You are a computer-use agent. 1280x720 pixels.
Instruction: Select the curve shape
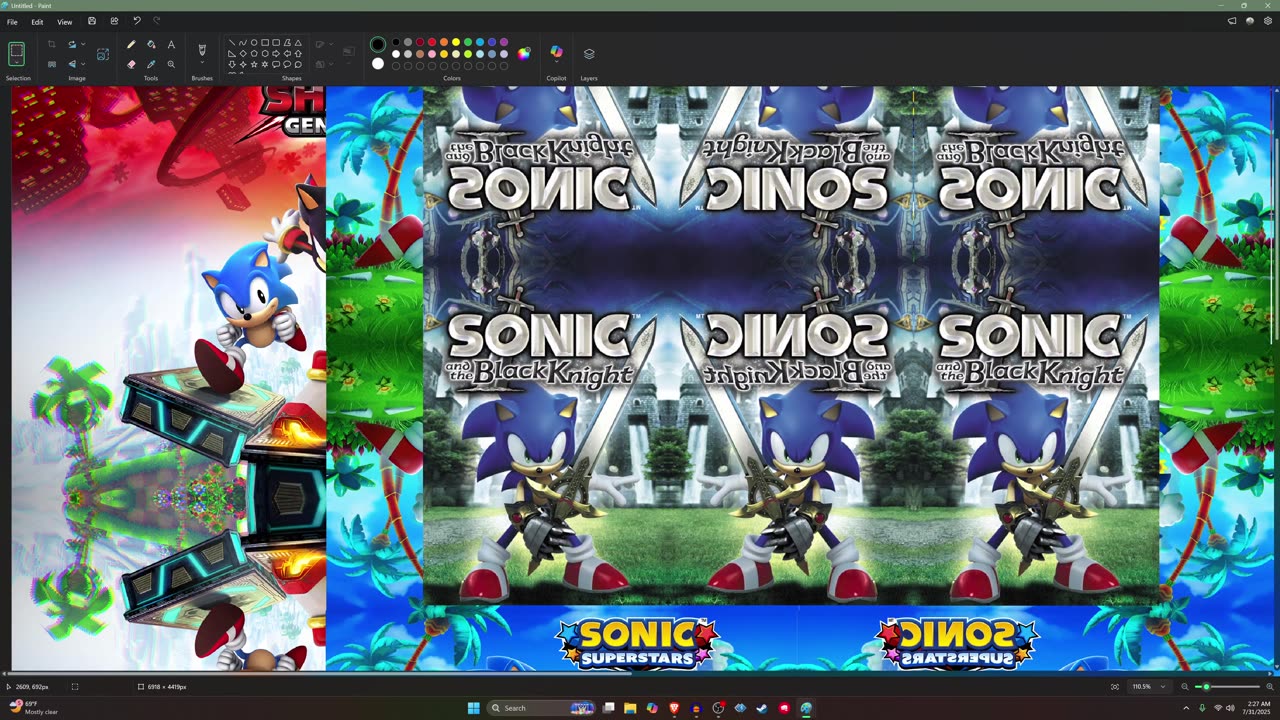pos(243,43)
